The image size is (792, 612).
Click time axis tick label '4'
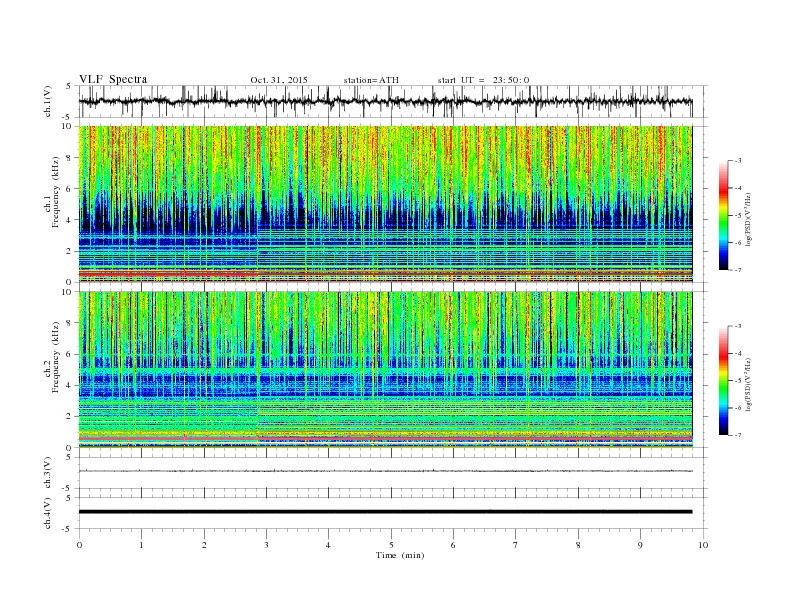coord(328,545)
